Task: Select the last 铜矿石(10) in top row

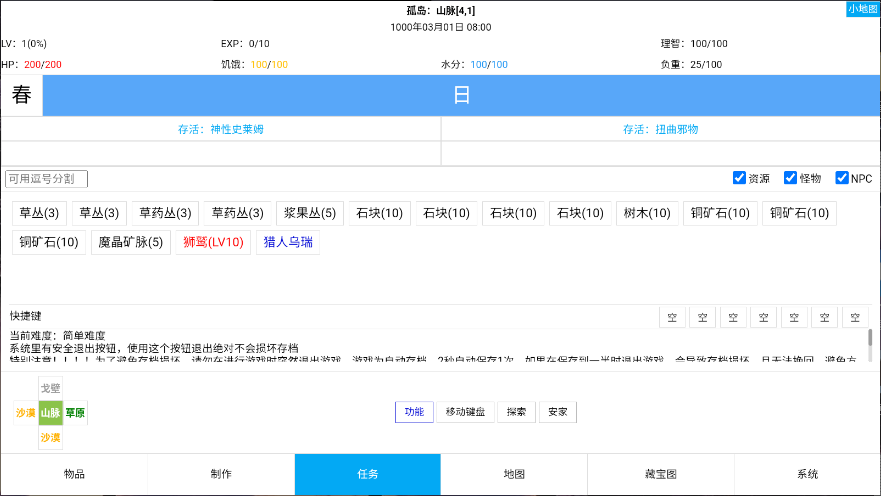Action: click(800, 213)
